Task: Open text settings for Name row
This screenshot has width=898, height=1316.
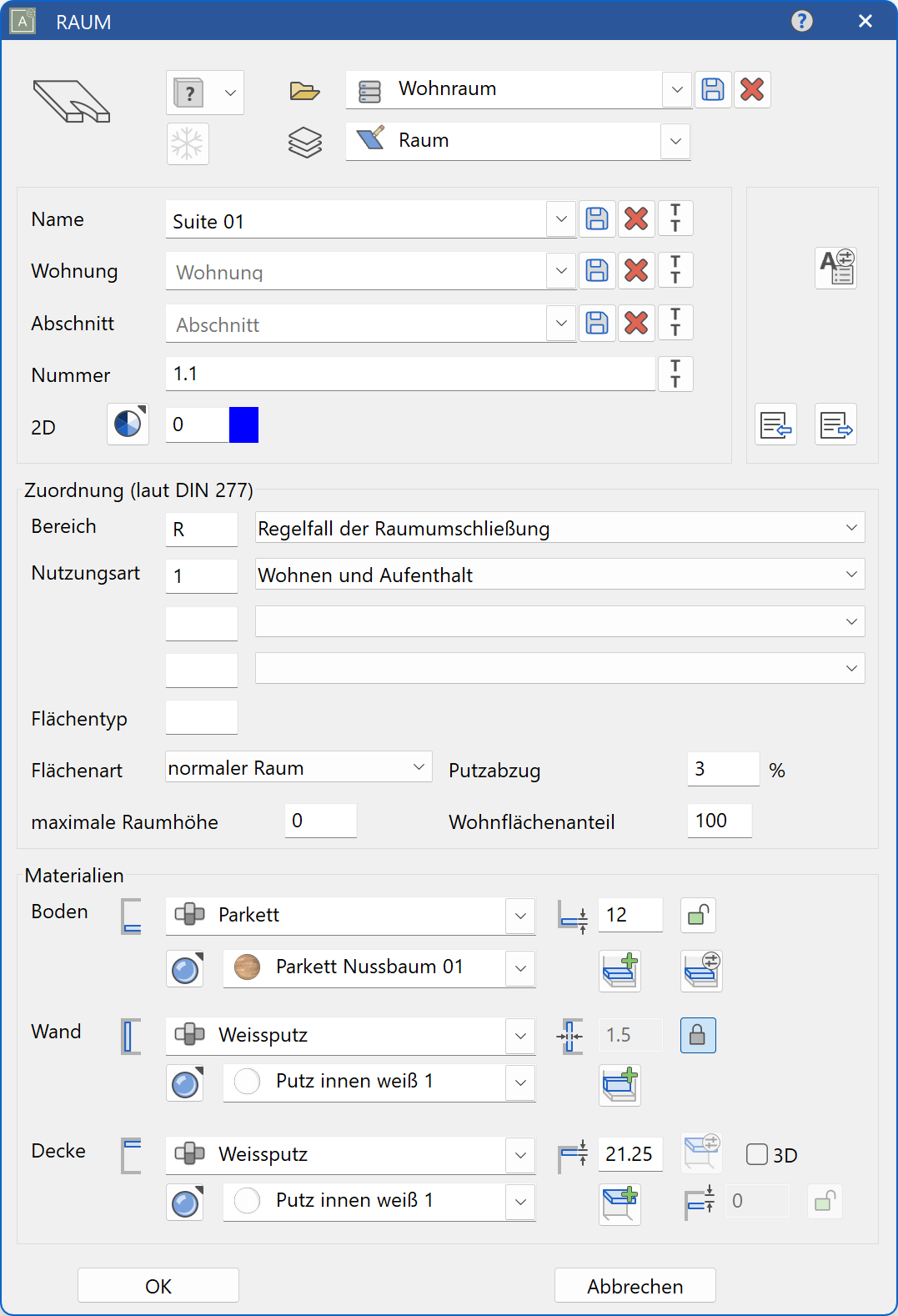Action: coord(675,219)
